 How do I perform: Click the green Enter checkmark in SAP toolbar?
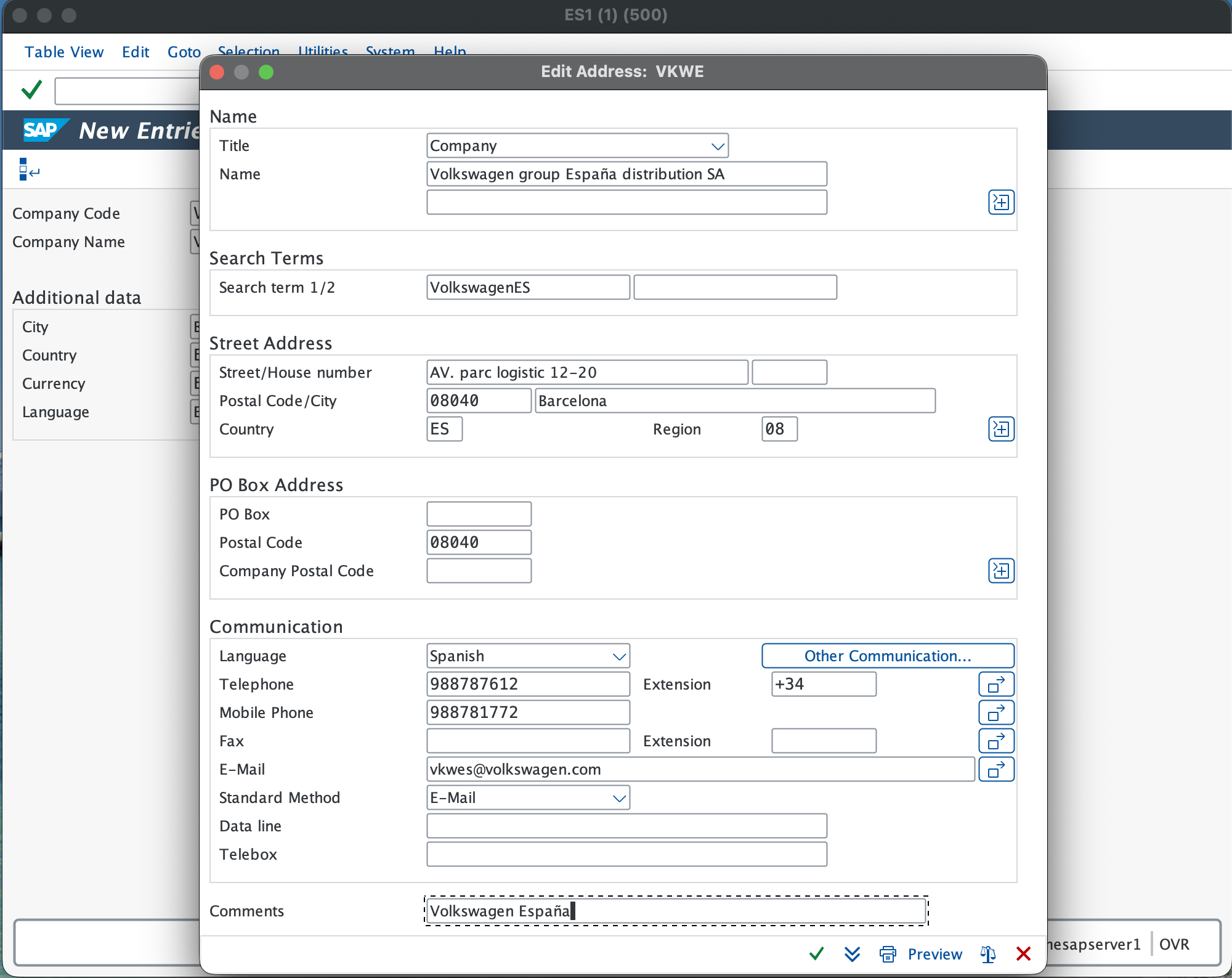[31, 90]
